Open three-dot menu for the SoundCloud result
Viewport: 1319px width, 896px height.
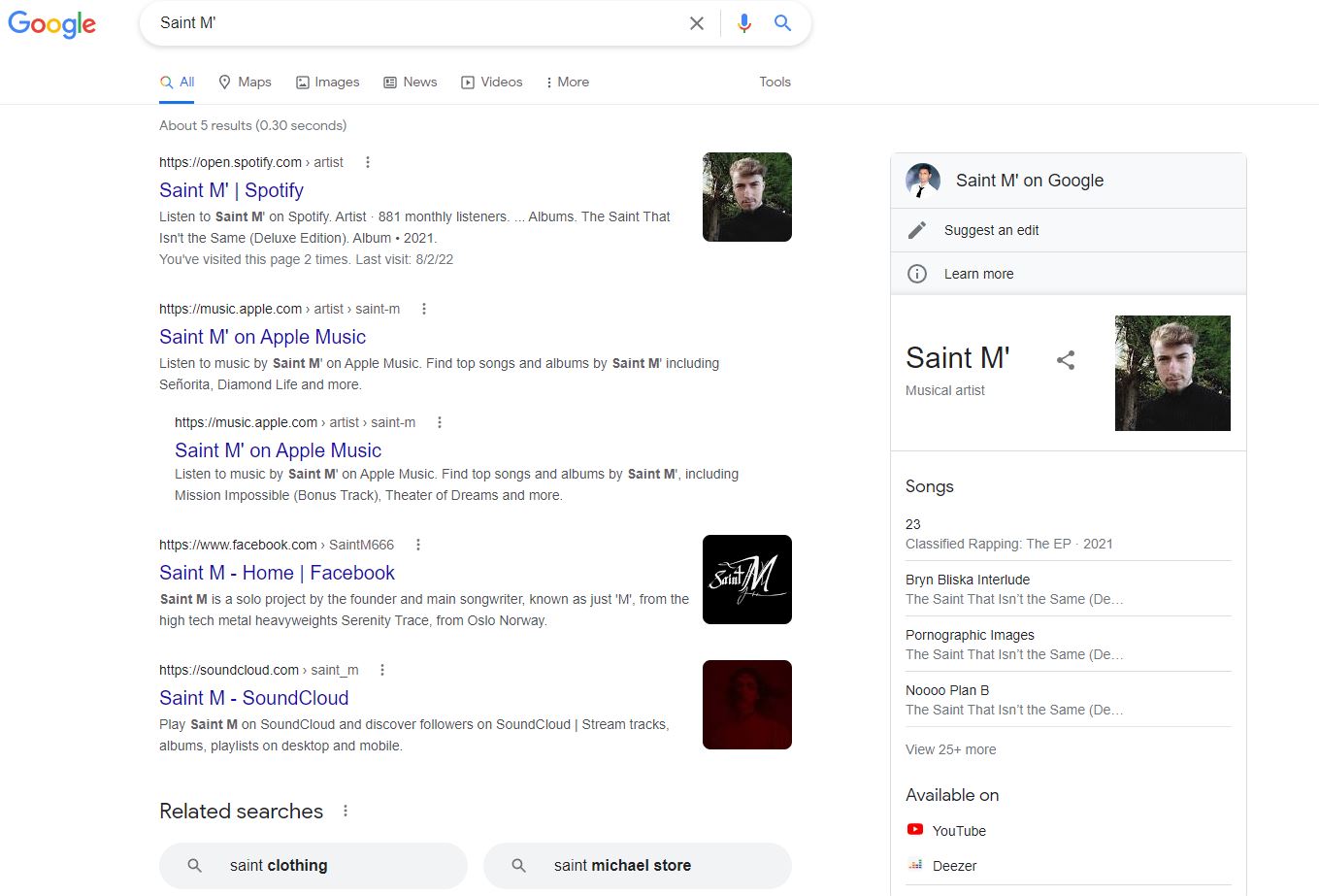(x=382, y=670)
